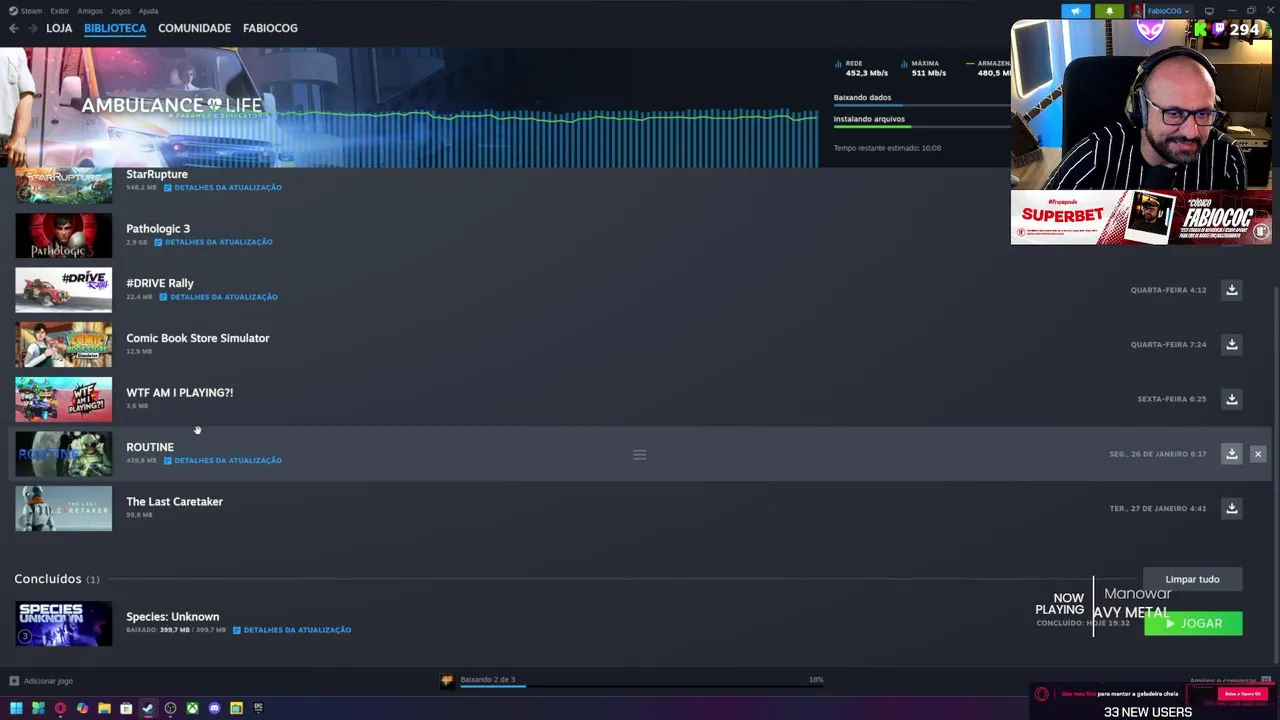Switch to the COMUNIDADE tab
The width and height of the screenshot is (1280, 720).
tap(194, 28)
